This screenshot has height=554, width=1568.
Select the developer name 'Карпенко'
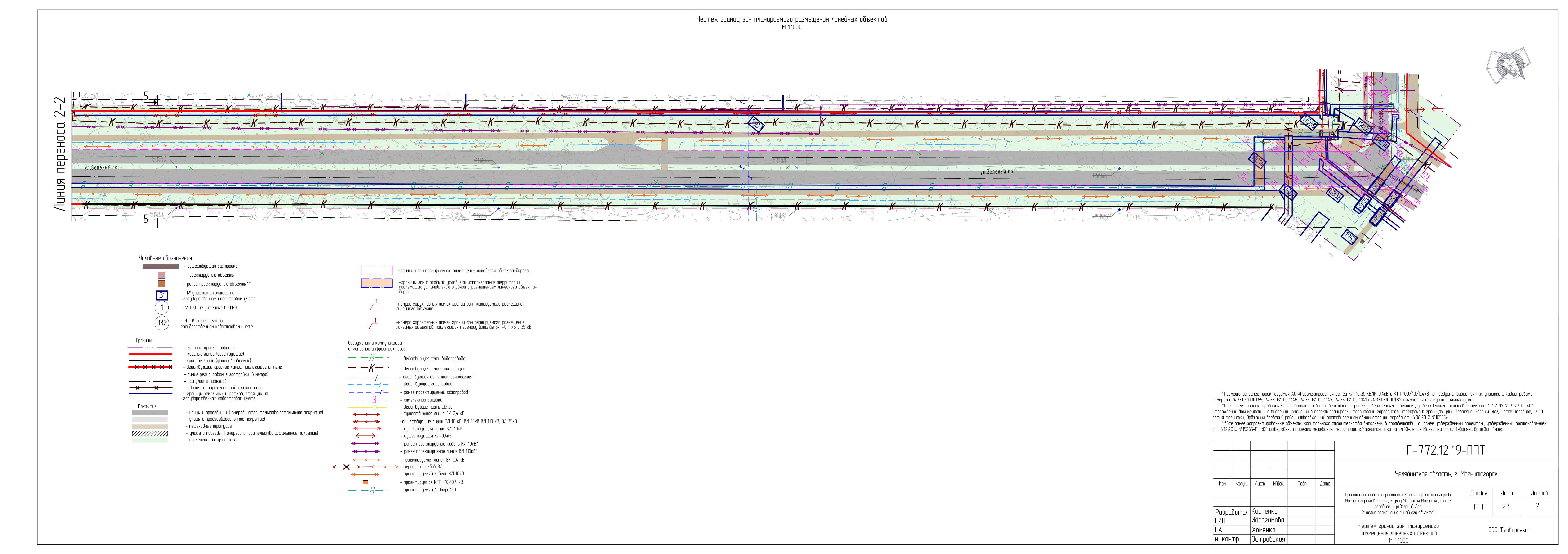point(1264,511)
